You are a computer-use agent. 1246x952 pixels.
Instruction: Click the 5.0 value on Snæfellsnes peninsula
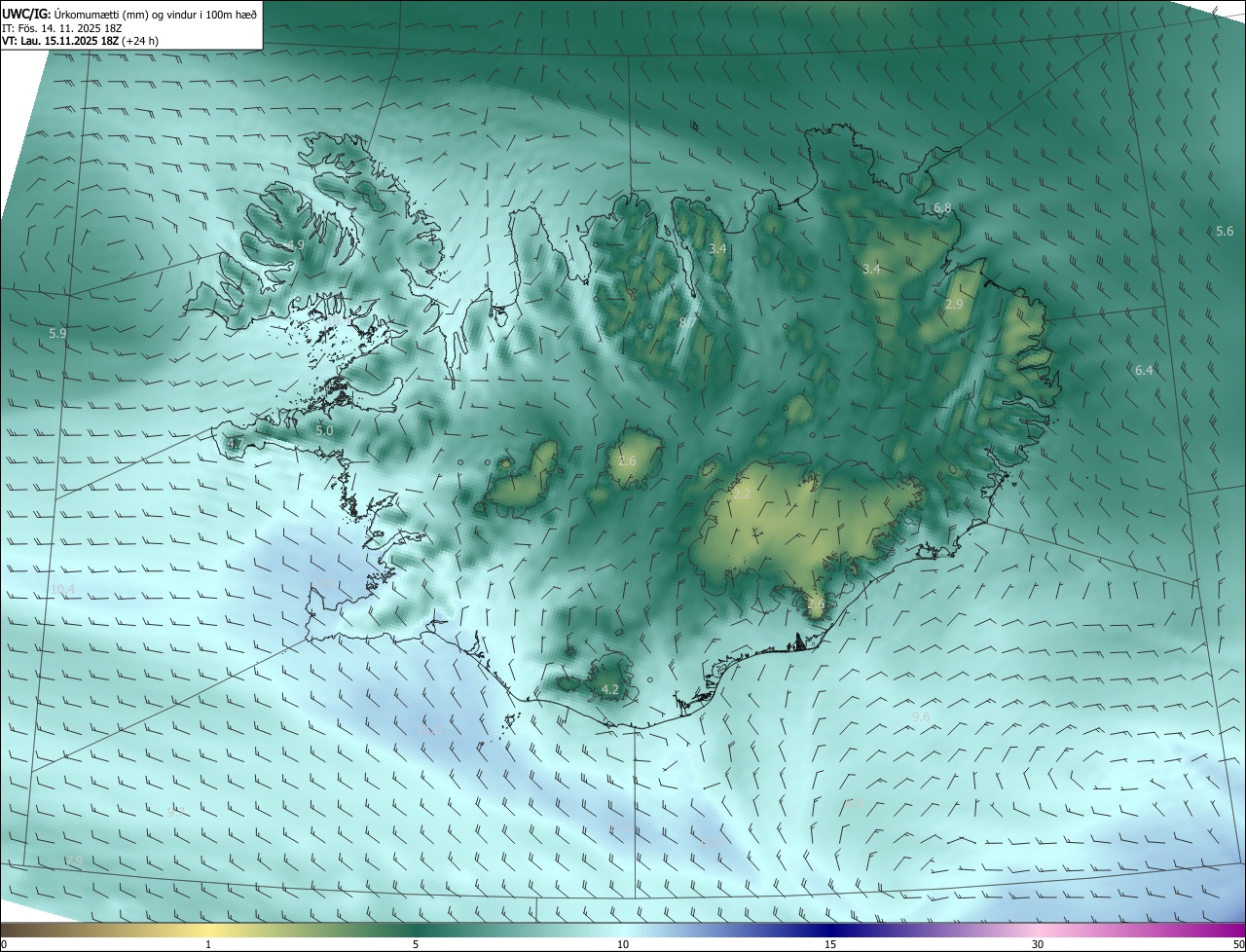coord(324,429)
